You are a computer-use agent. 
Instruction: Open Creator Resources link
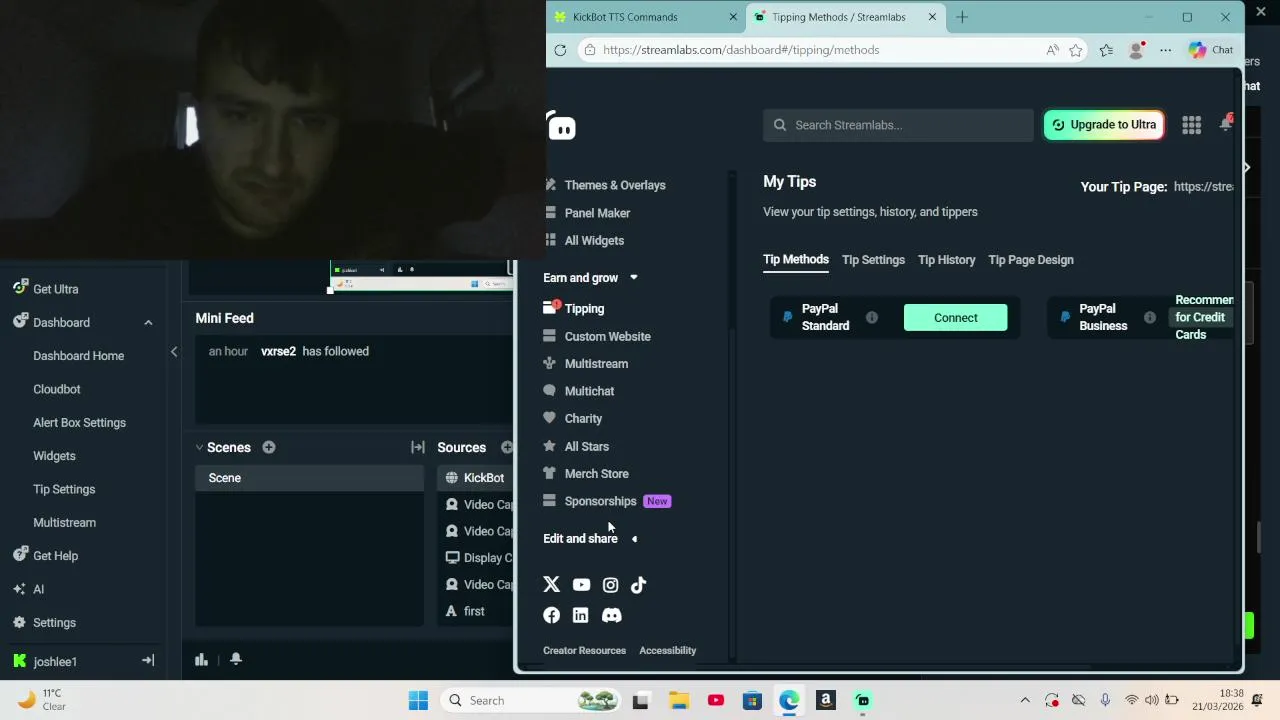coord(584,651)
